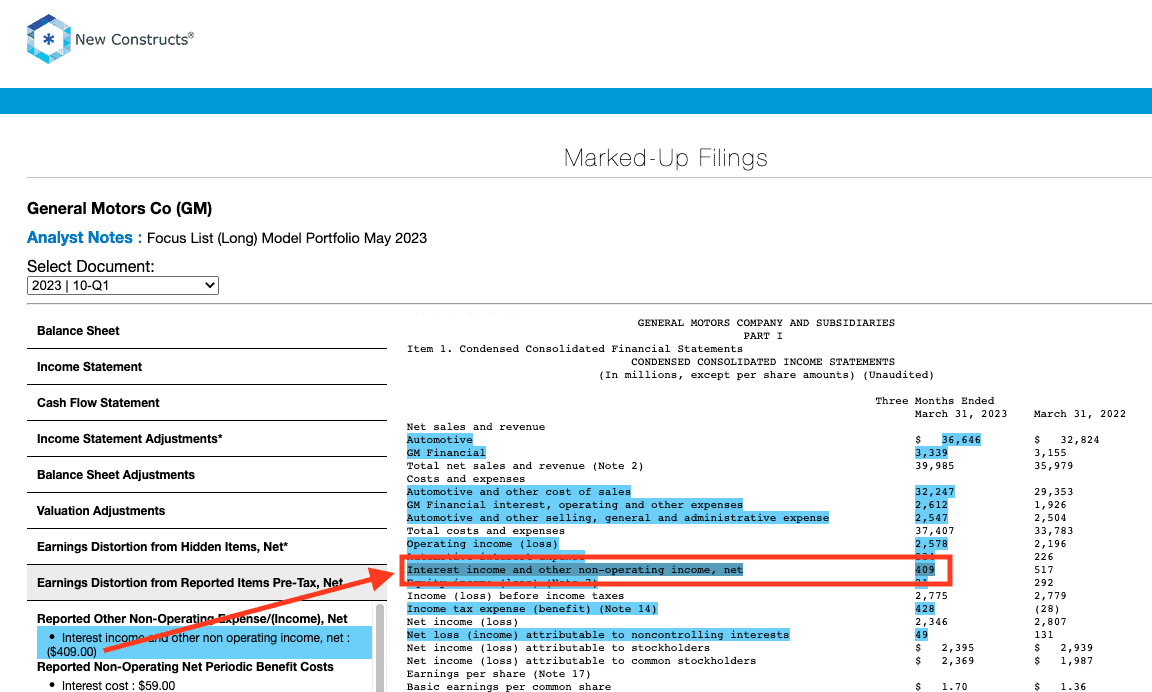This screenshot has height=692, width=1152.
Task: Click the highlighted value 2,612
Action: coord(931,505)
